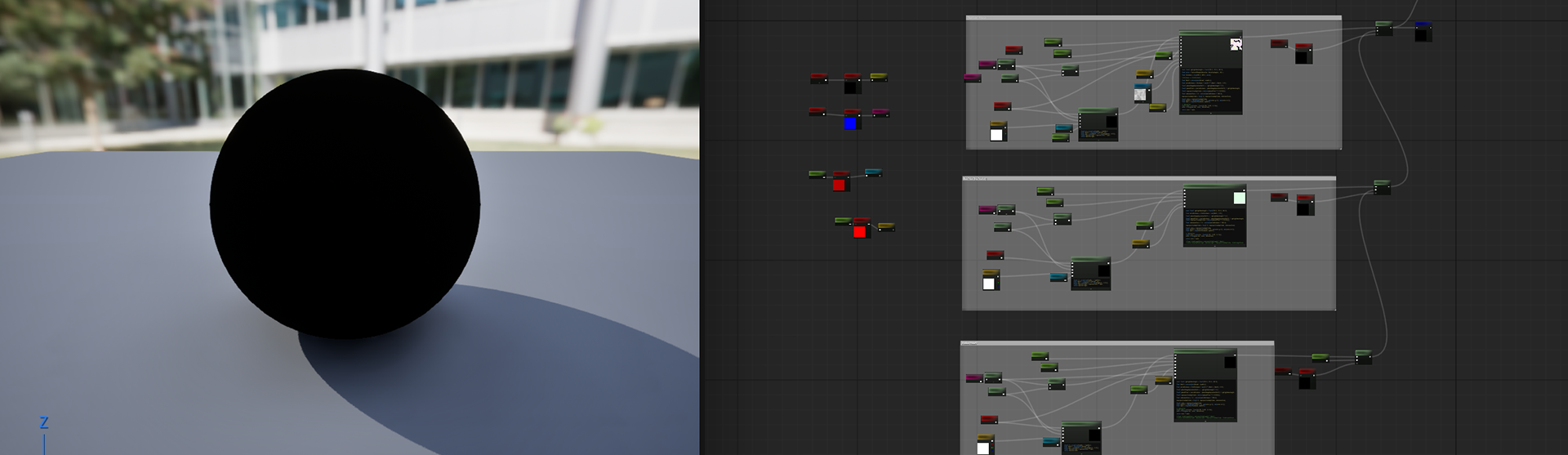Select red color node beside yellow node
This screenshot has height=455, width=1568.
pos(861,228)
